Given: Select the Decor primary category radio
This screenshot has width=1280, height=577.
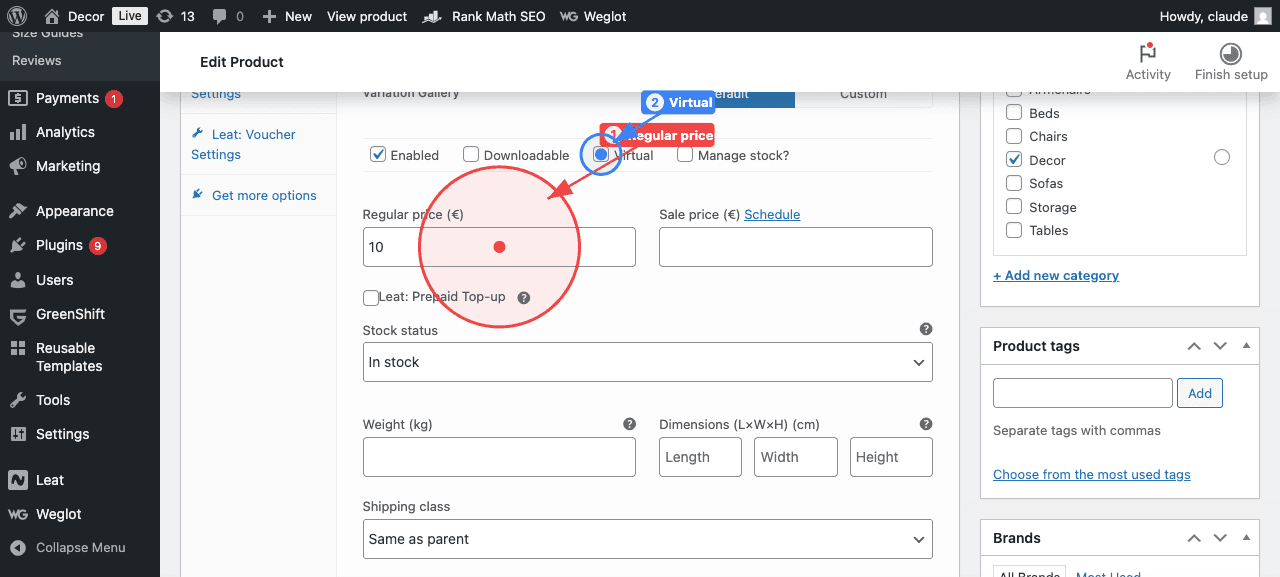Looking at the screenshot, I should pyautogui.click(x=1222, y=157).
